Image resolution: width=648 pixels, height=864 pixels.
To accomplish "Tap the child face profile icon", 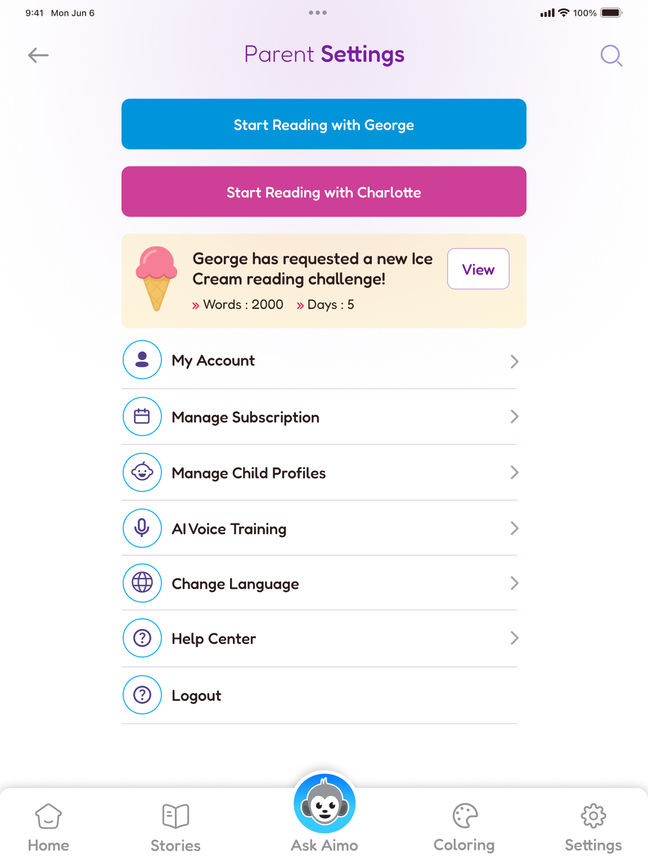I will click(142, 472).
